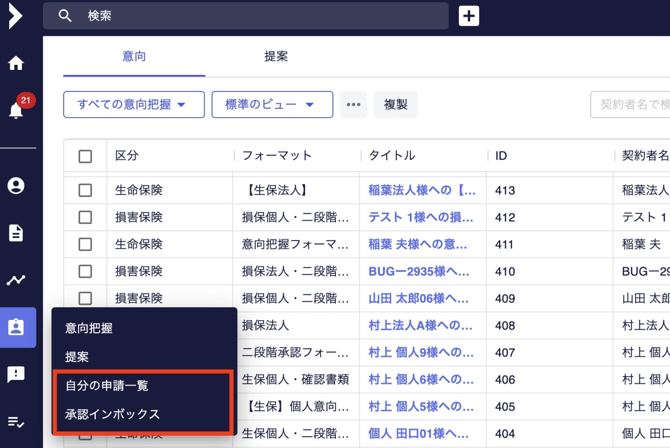Open the three-dots more options menu
This screenshot has width=670, height=448.
353,105
